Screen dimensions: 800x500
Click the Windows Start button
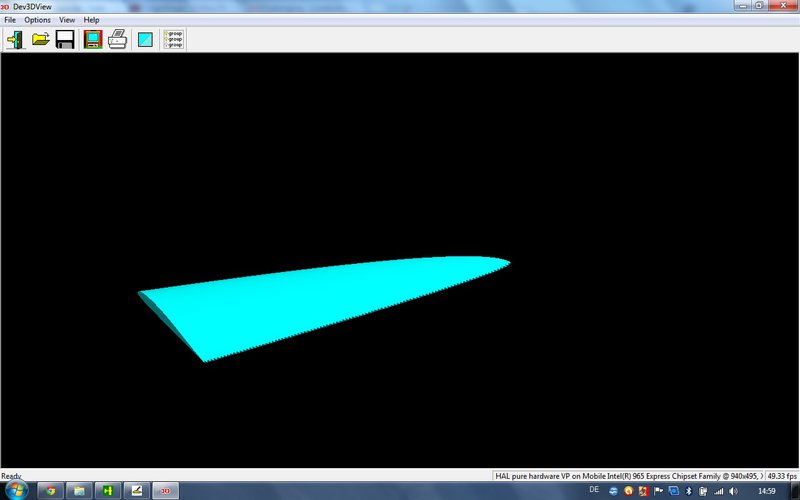(x=16, y=490)
